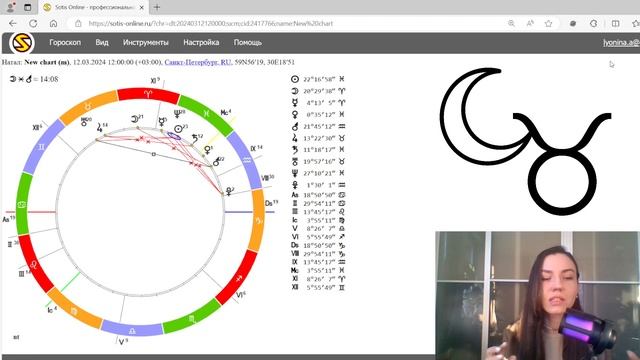Open the Вид menu
This screenshot has width=640, height=360.
coord(102,42)
